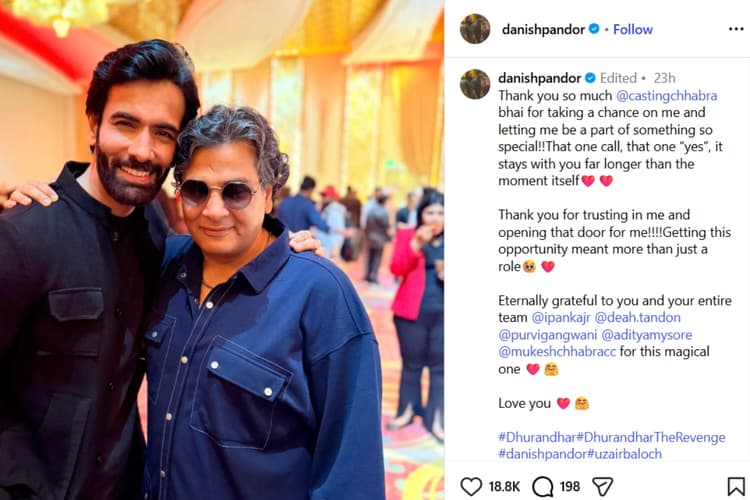Viewport: 750px width, 500px height.
Task: Click the header danishpandor profile picture
Action: click(475, 29)
